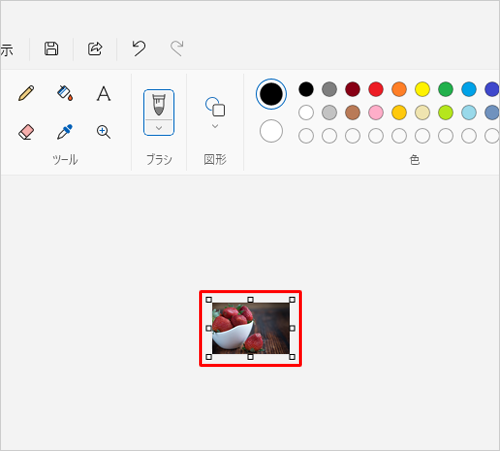Image resolution: width=500 pixels, height=451 pixels.
Task: Select the Text tool
Action: click(x=103, y=93)
